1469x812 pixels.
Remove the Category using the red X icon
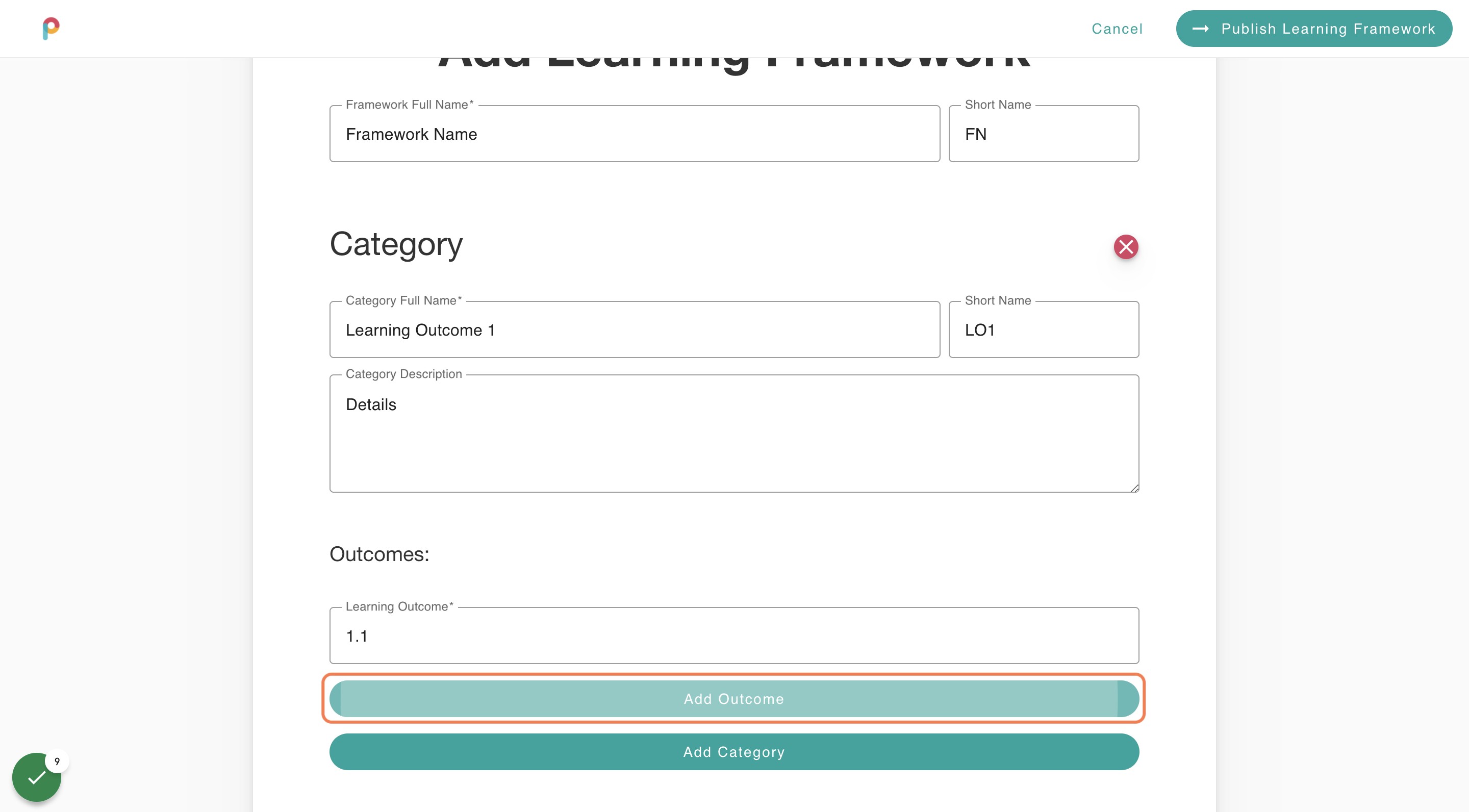(1126, 247)
